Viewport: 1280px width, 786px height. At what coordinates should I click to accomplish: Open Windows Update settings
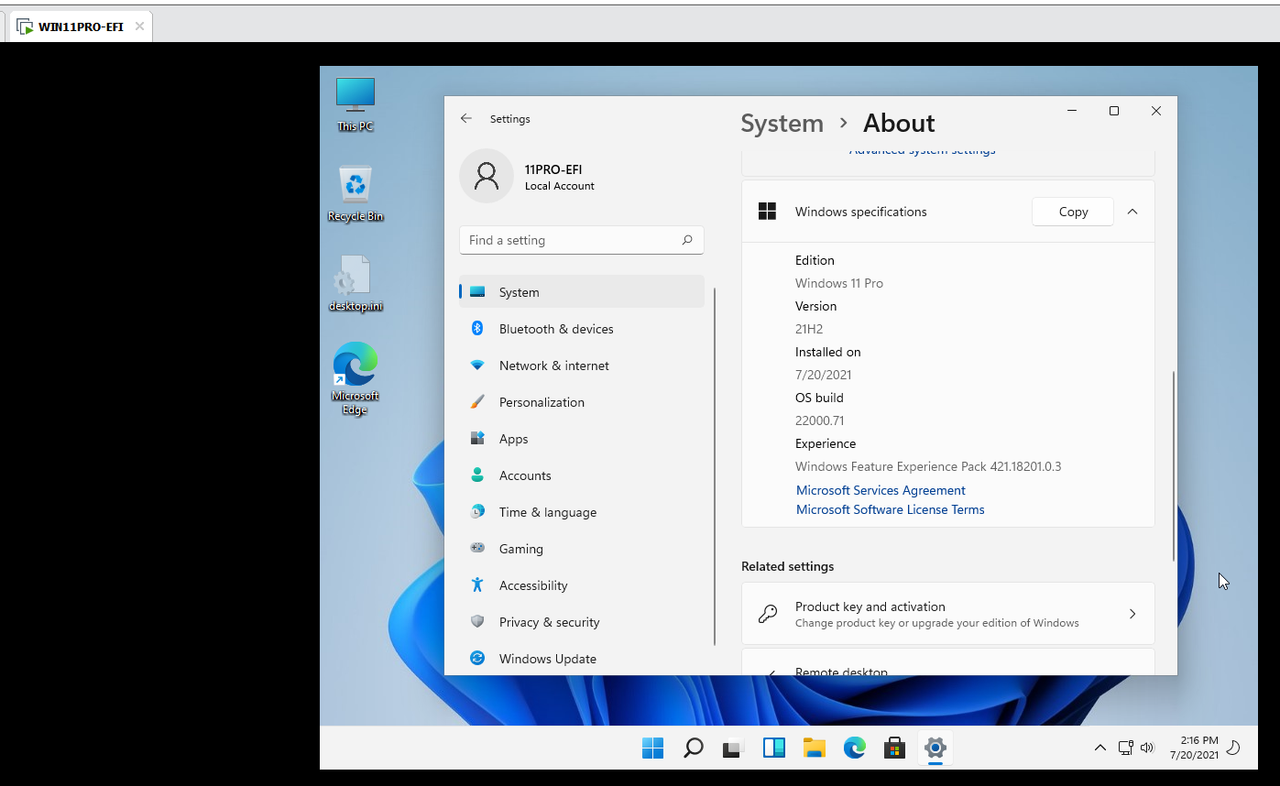pos(581,659)
